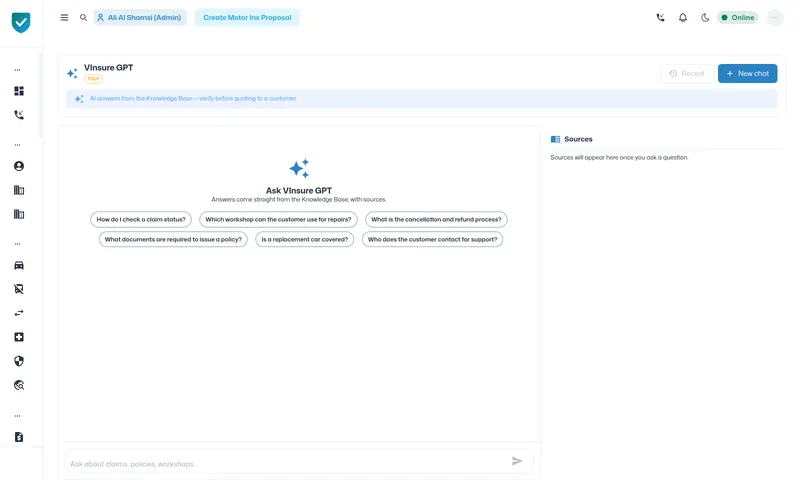The image size is (800, 480).
Task: Click the sparkle icon beside VInsure GPT title
Action: pos(72,73)
